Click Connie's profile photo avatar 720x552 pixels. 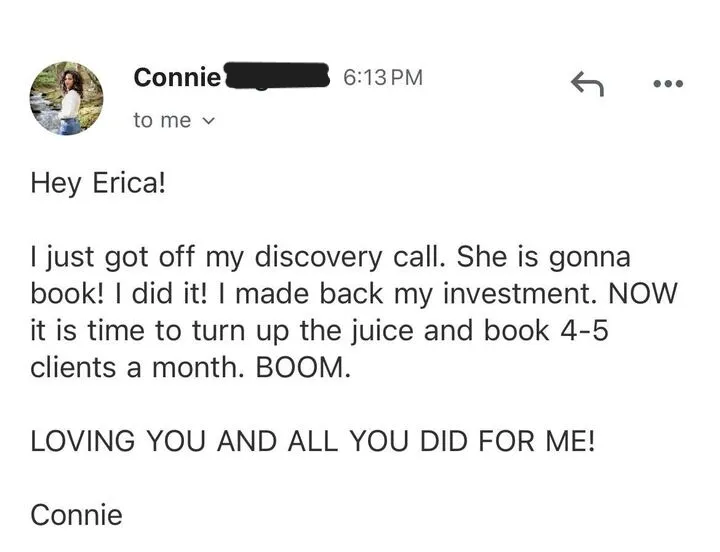tap(67, 98)
